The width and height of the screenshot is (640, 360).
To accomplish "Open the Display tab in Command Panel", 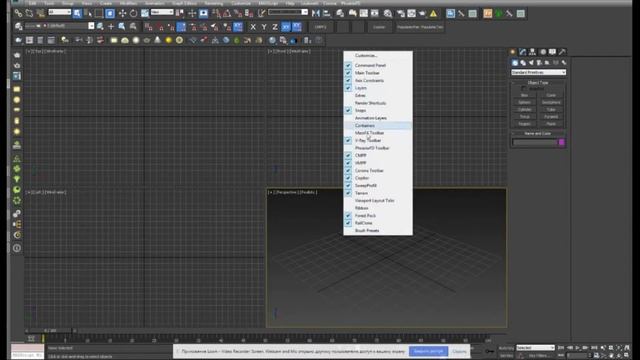I will pos(552,52).
